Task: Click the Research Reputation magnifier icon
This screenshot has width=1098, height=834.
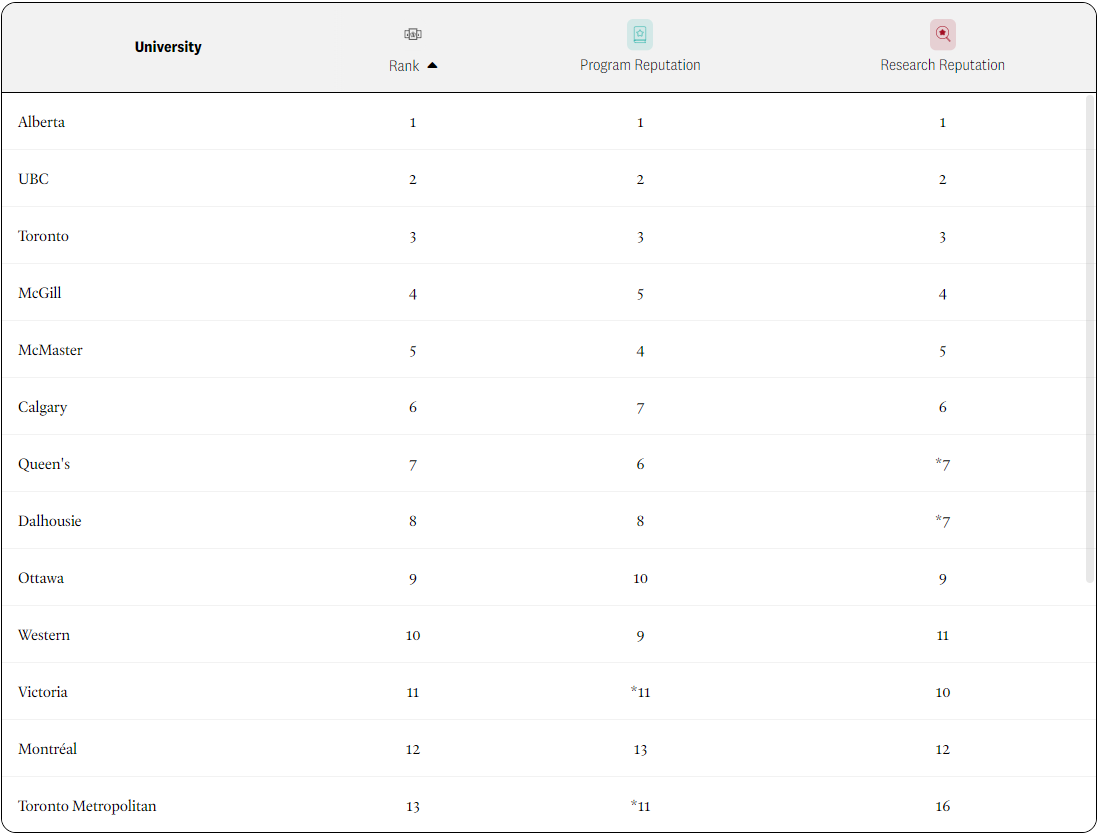Action: point(943,34)
